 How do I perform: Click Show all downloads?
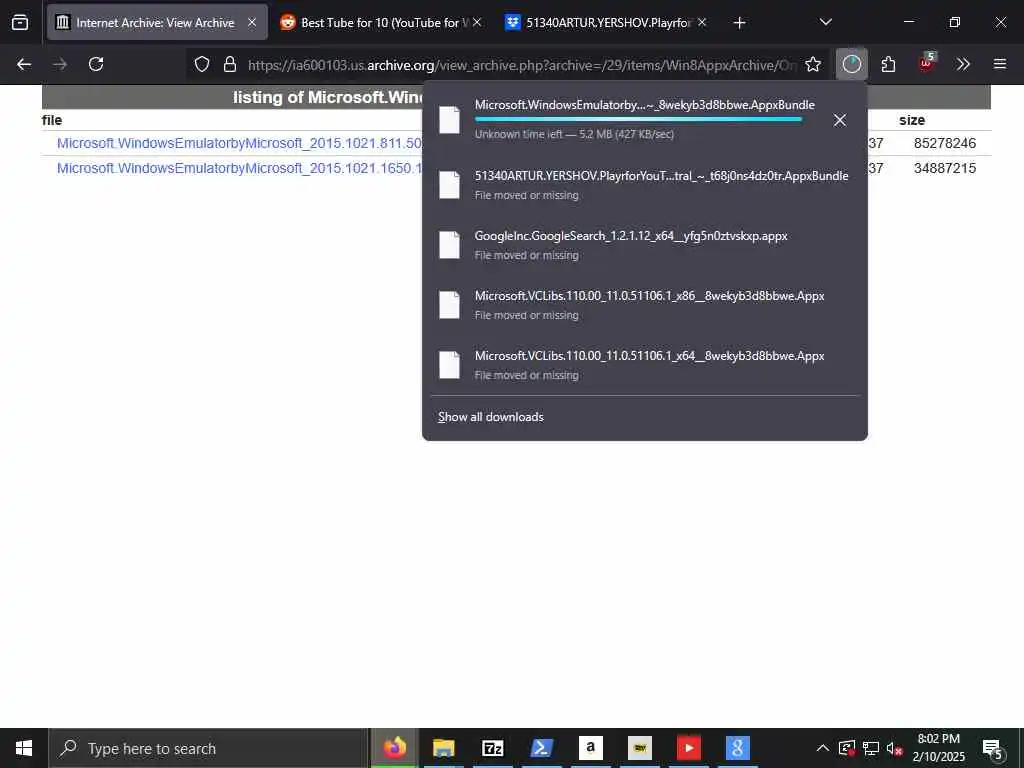click(490, 417)
